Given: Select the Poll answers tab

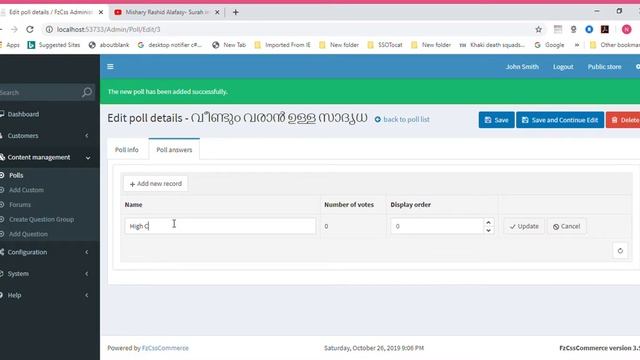Looking at the screenshot, I should pyautogui.click(x=174, y=150).
